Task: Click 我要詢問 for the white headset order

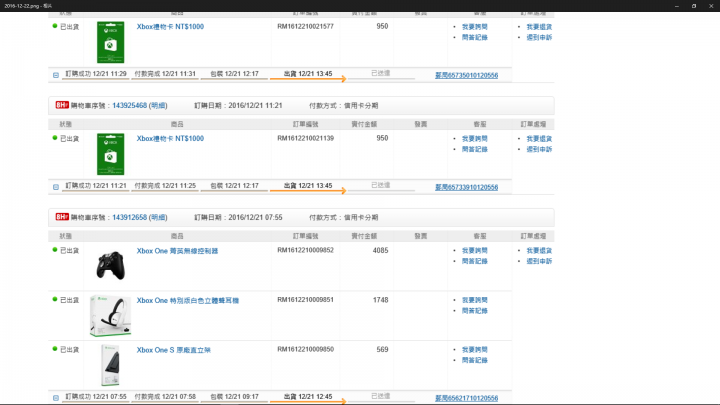Action: 475,300
